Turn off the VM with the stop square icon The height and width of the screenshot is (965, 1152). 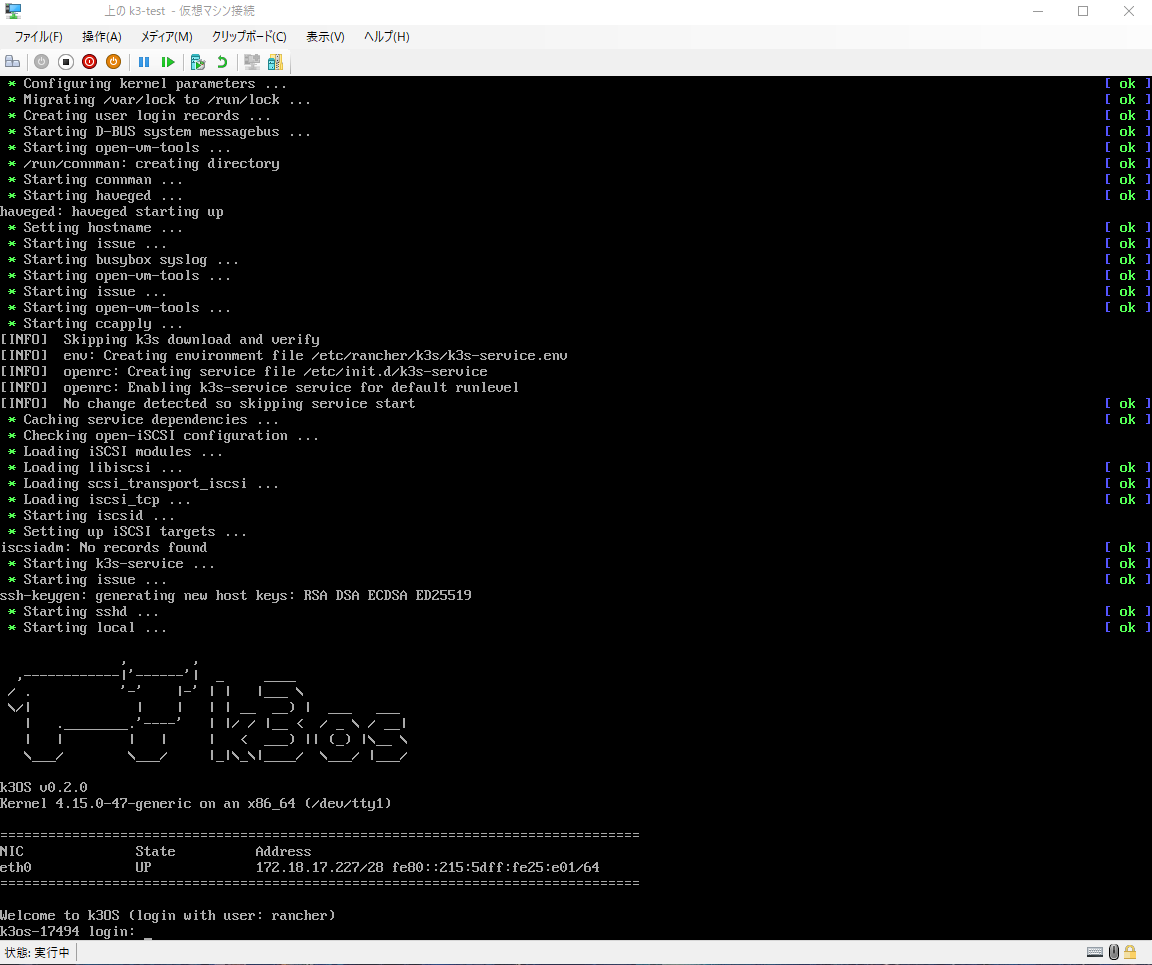click(x=65, y=62)
